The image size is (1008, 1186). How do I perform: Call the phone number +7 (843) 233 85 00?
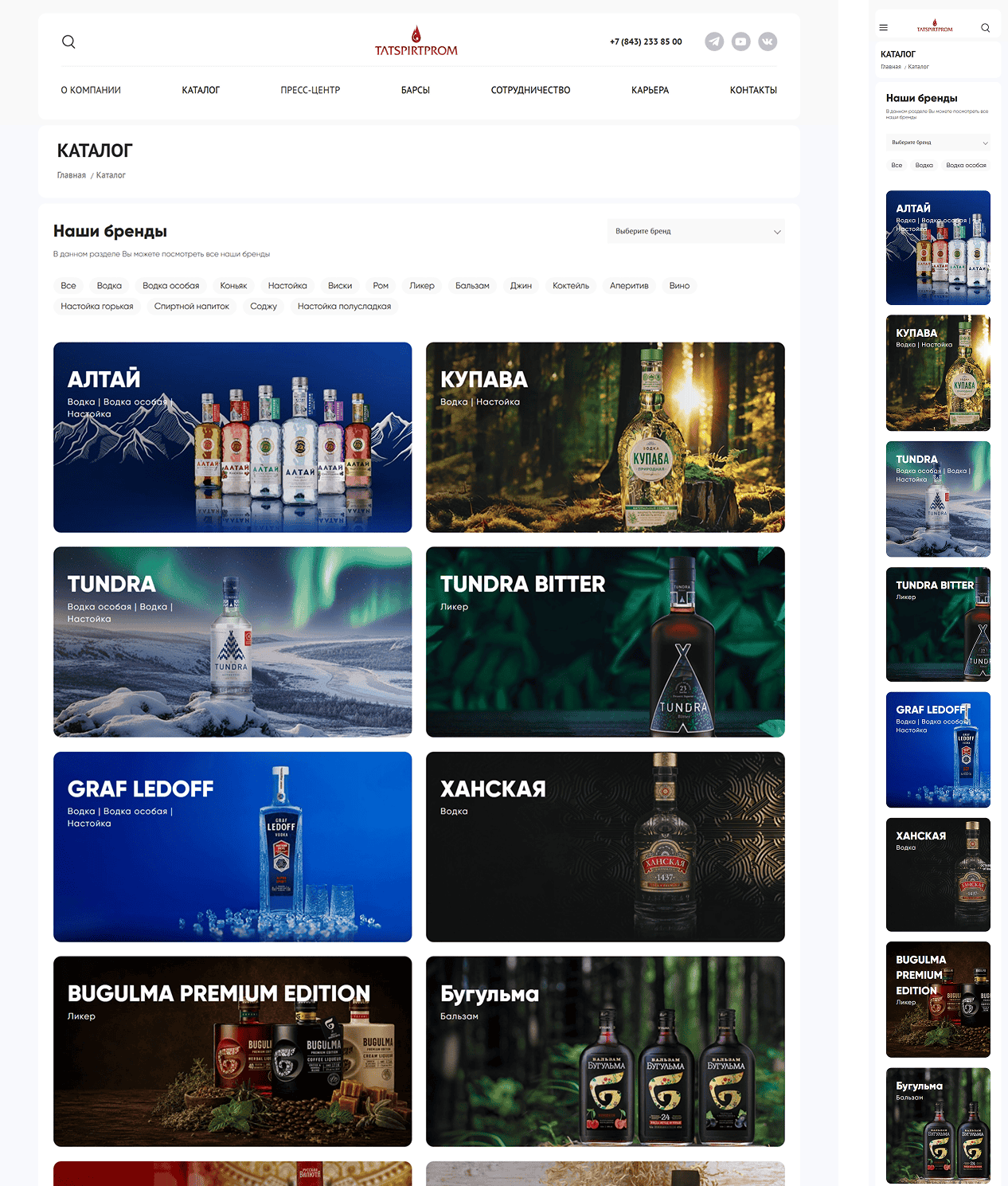click(646, 41)
